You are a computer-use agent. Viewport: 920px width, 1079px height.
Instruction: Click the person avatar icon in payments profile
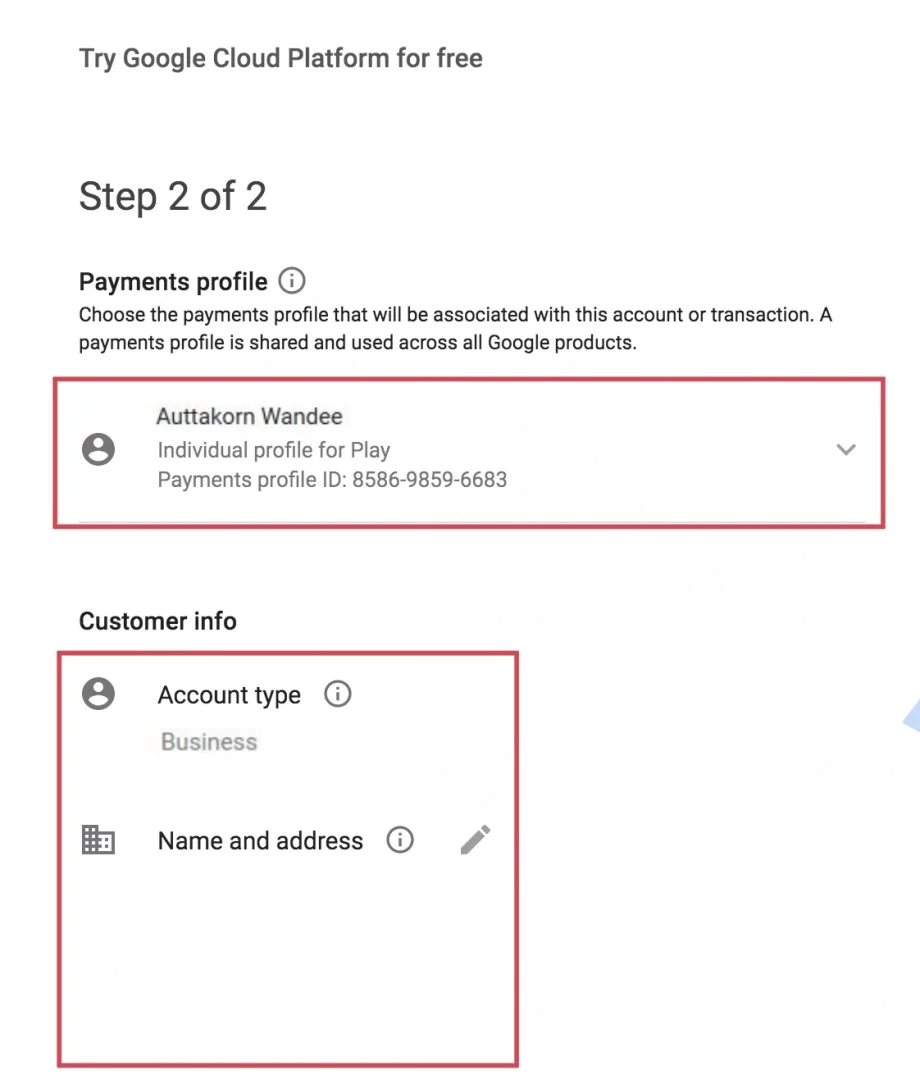98,449
